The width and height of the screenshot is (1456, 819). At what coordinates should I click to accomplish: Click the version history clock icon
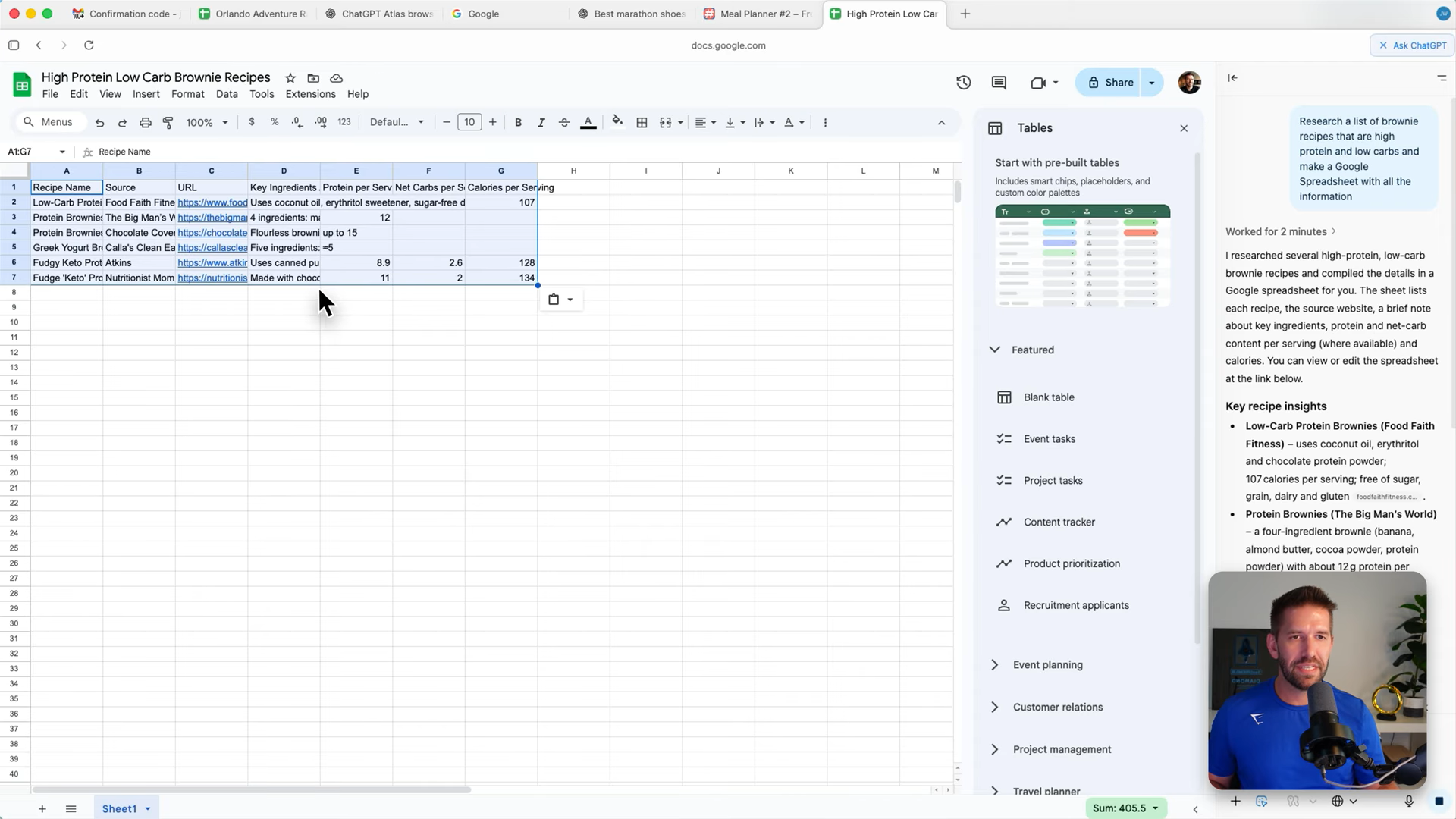coord(963,83)
